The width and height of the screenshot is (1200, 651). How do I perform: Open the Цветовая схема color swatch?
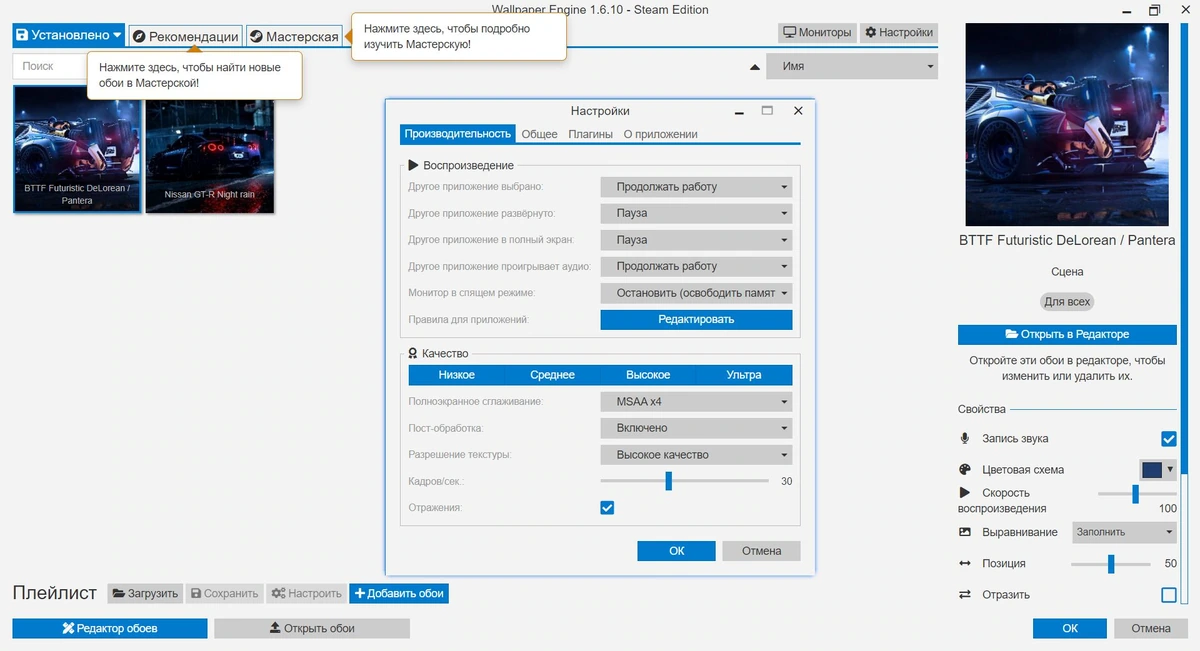click(x=1159, y=469)
